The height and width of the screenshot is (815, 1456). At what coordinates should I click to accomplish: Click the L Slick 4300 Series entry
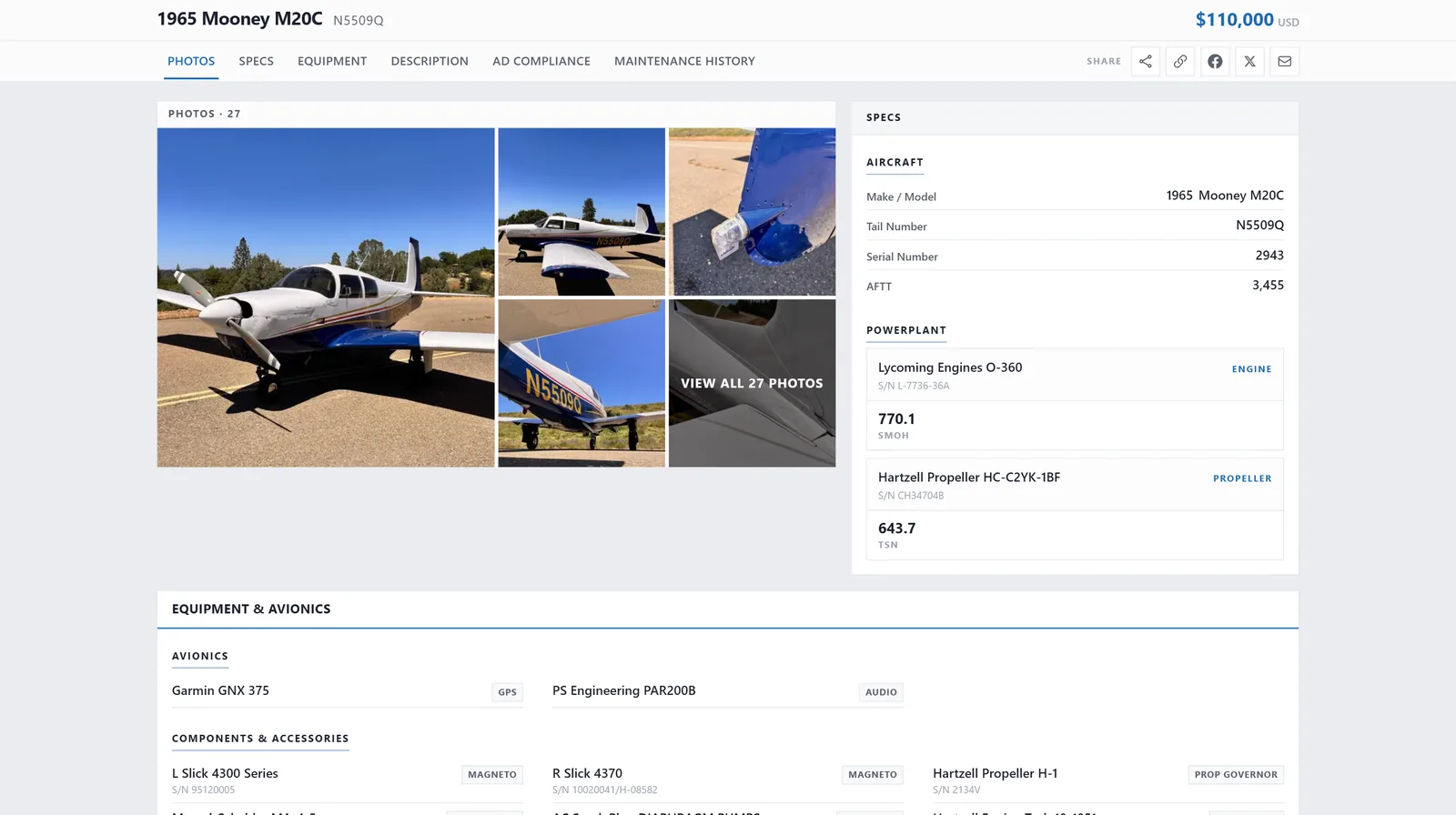click(x=225, y=773)
